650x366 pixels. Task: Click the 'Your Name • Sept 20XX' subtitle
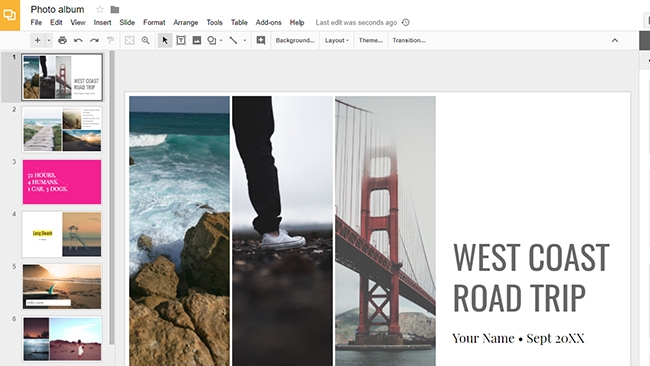(x=518, y=338)
